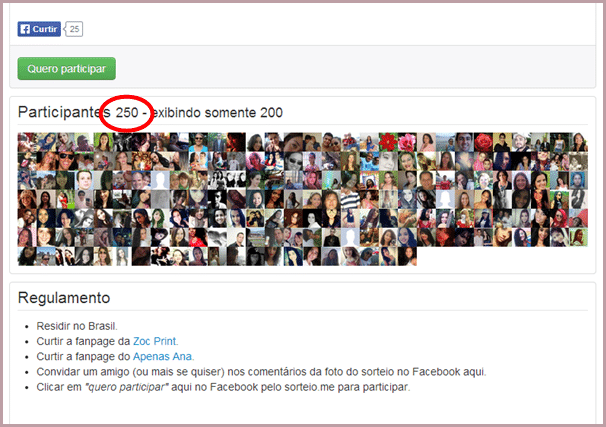Select the first participant thumbnail in top row
The height and width of the screenshot is (427, 606).
(28, 142)
